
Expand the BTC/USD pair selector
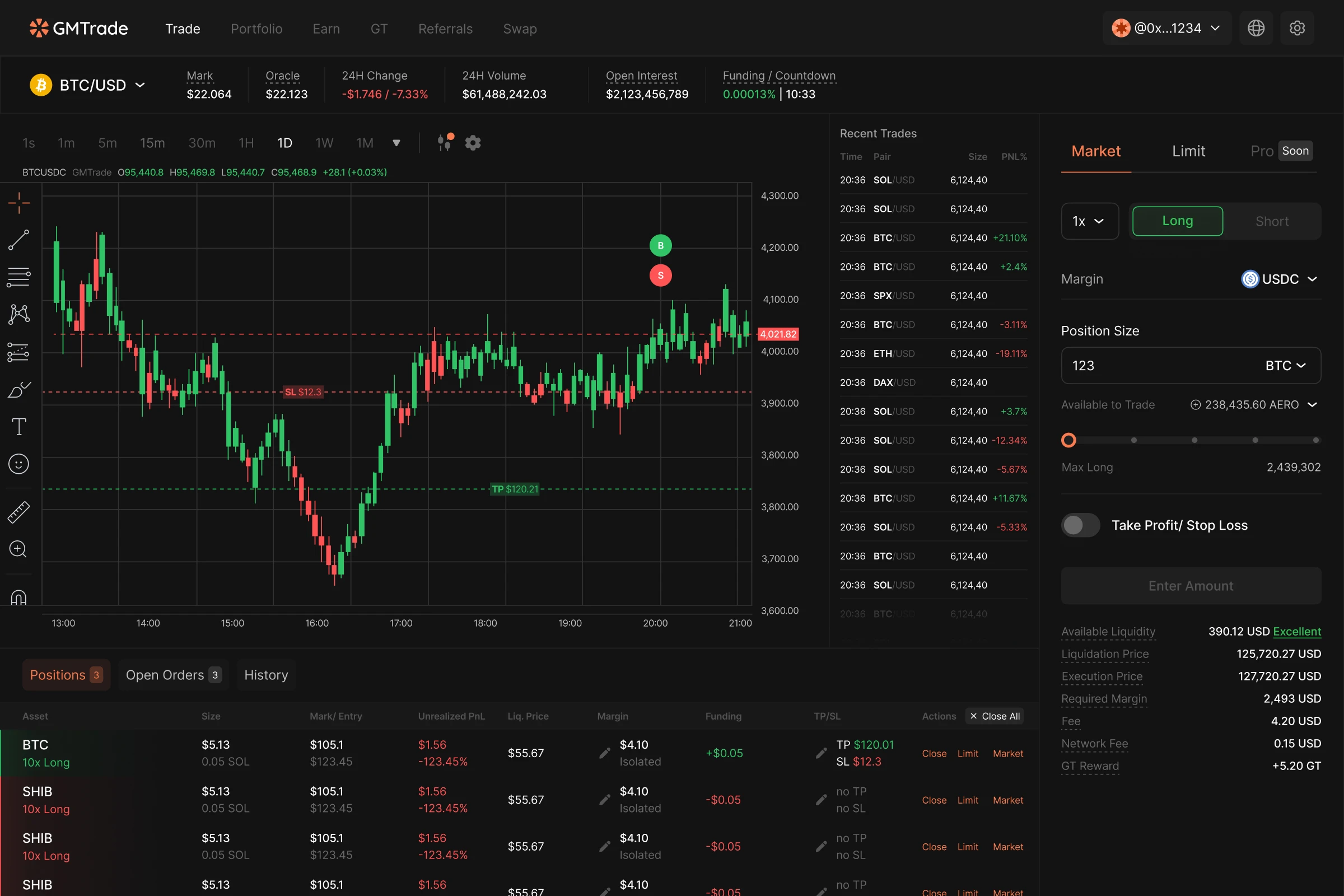[88, 85]
